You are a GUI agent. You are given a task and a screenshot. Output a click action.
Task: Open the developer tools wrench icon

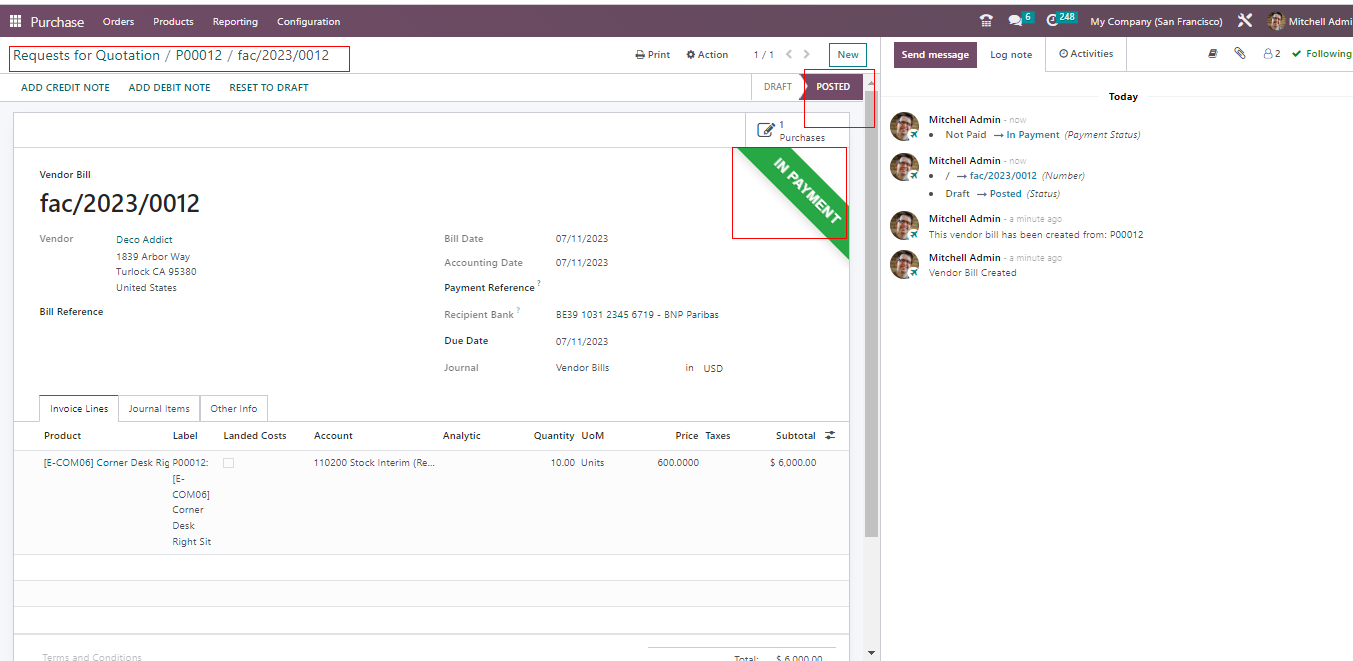(x=1244, y=21)
